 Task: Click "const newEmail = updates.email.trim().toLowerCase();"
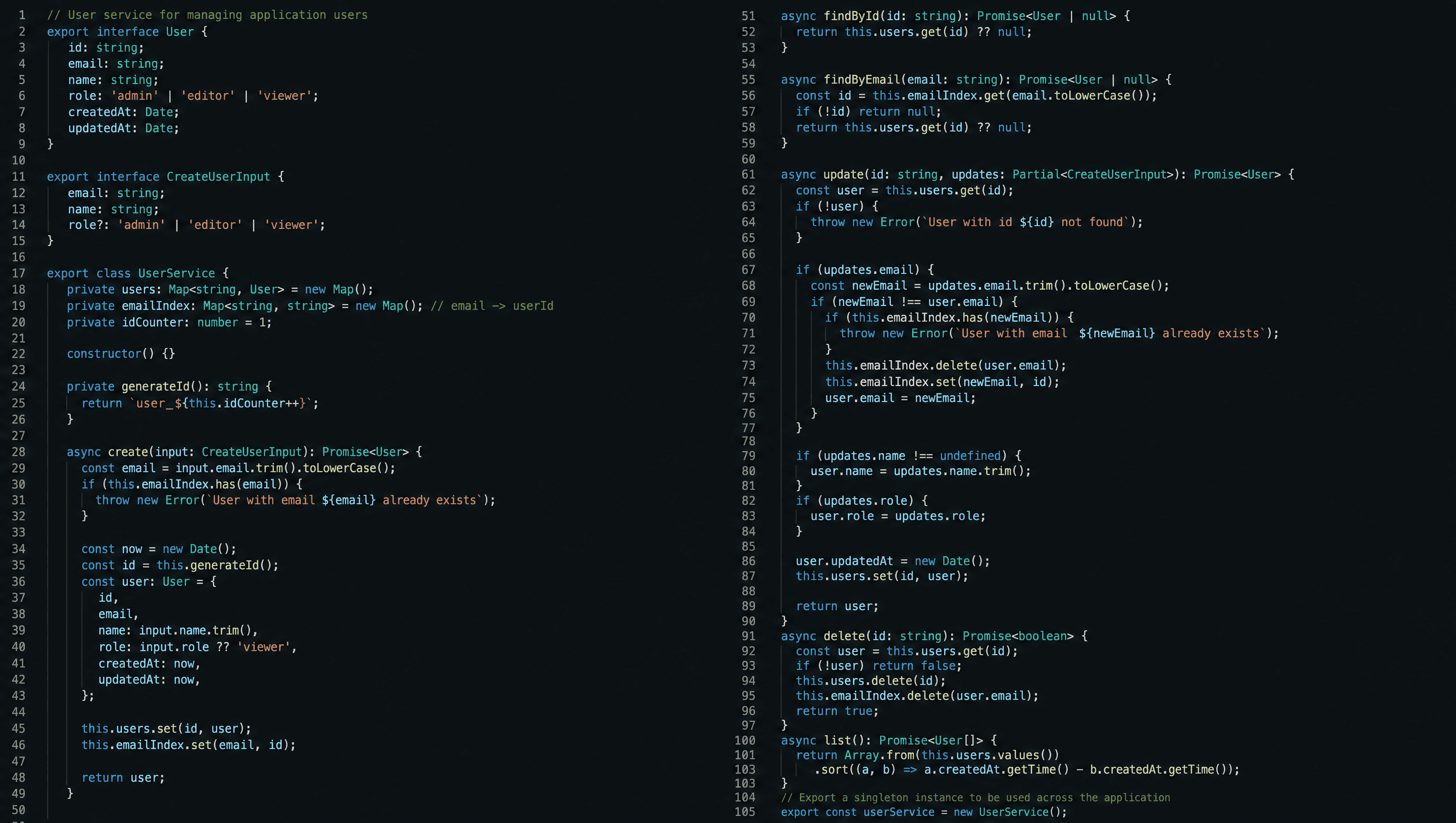tap(990, 285)
